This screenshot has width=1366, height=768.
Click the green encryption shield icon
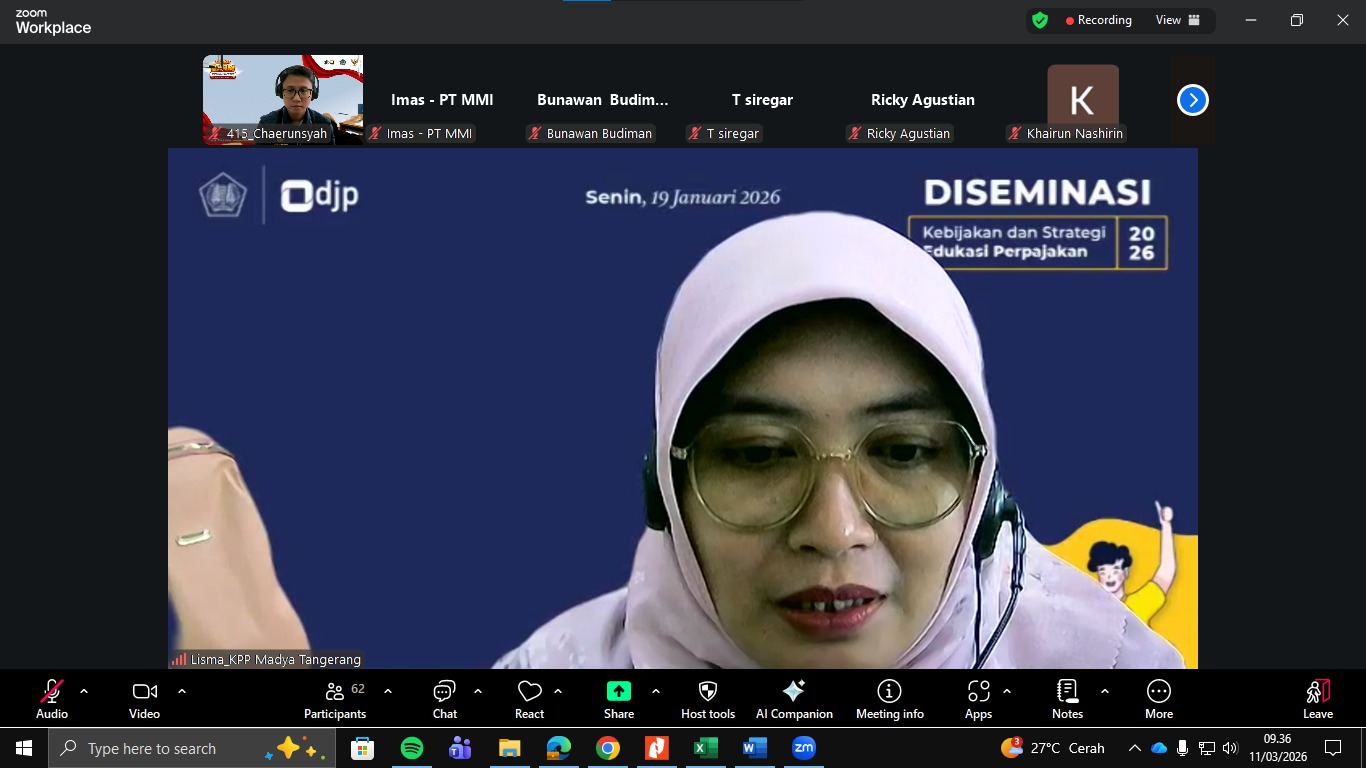coord(1040,20)
